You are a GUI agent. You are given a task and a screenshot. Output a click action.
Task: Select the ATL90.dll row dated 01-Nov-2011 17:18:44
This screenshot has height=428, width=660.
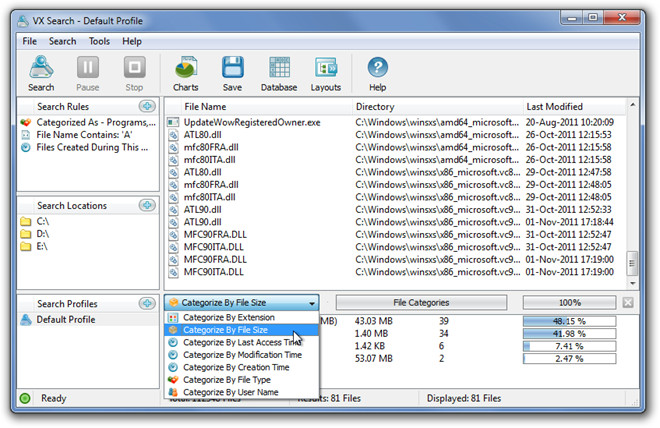pos(395,222)
